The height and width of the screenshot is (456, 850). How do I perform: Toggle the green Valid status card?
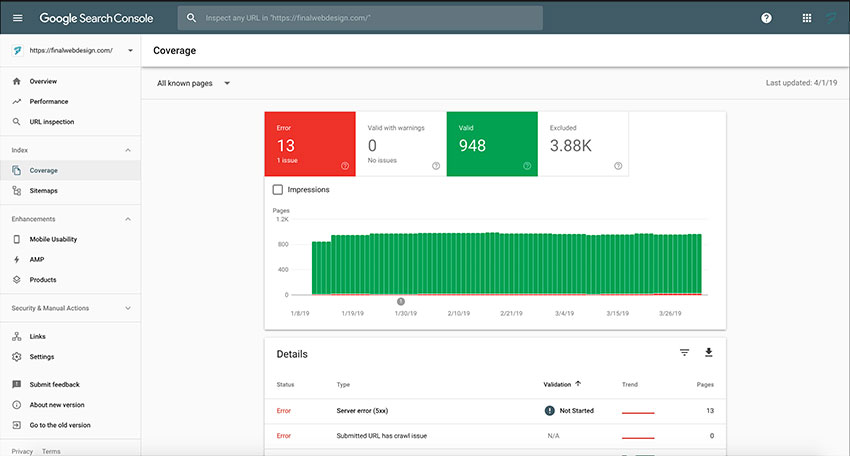[x=492, y=144]
